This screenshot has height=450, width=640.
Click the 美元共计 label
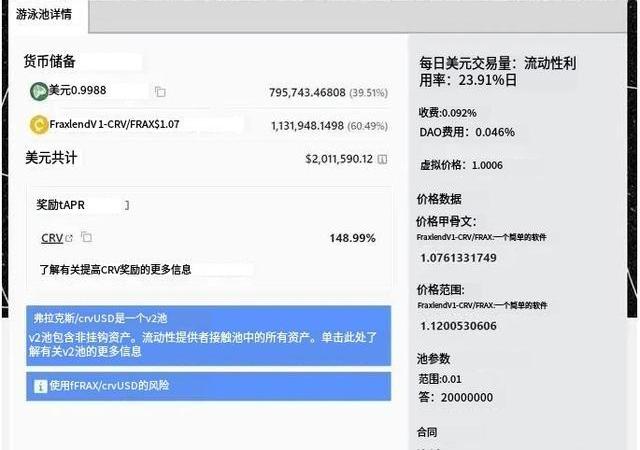pyautogui.click(x=51, y=158)
